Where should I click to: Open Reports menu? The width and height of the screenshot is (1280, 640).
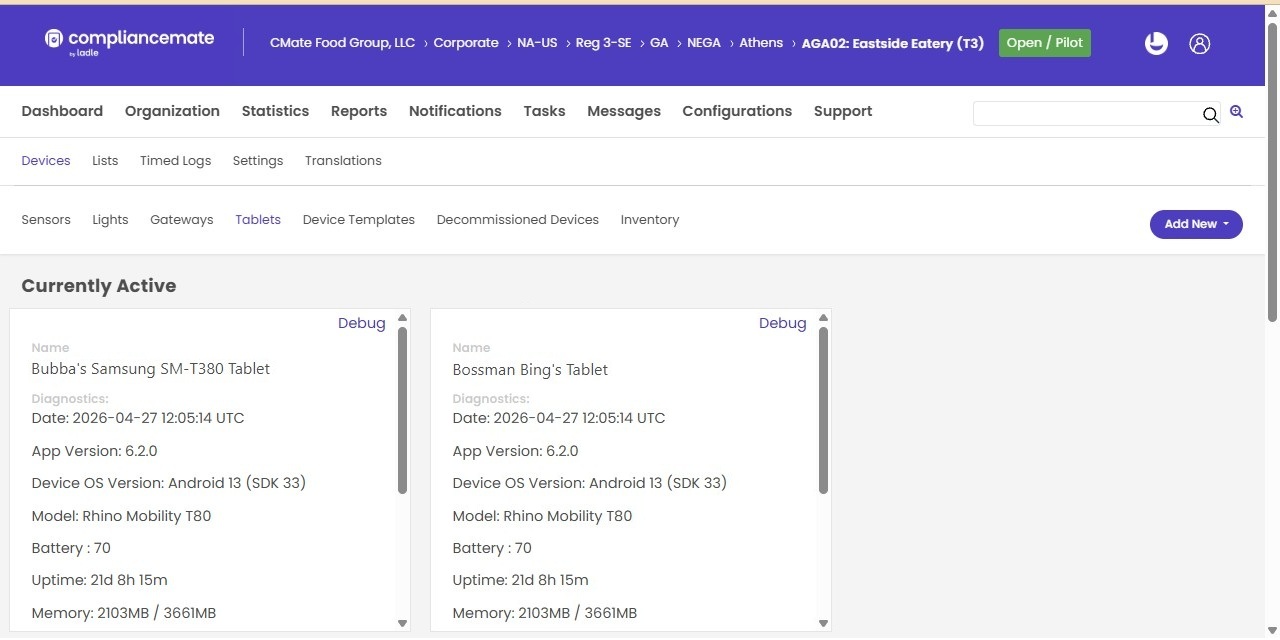point(359,111)
